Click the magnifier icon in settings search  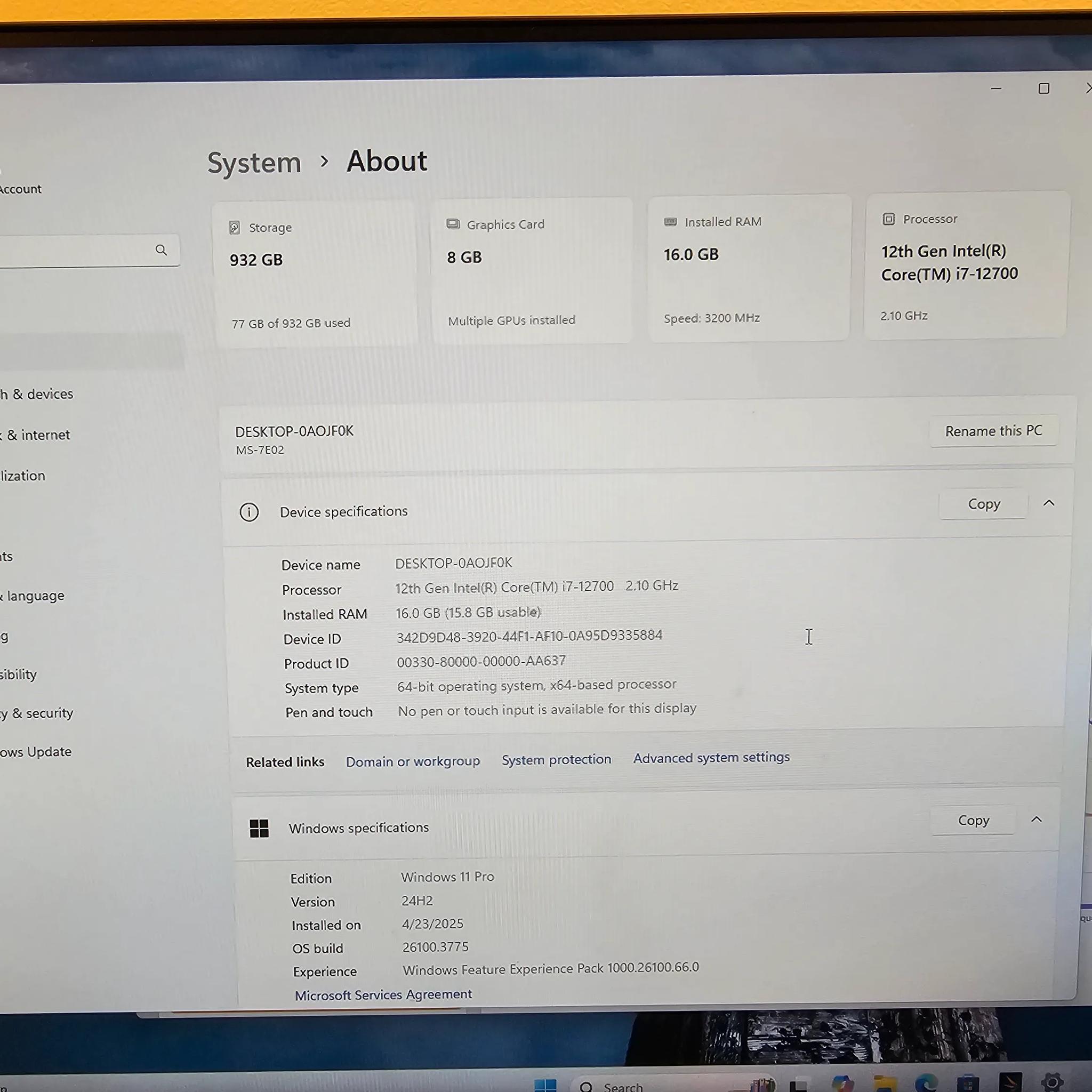(161, 250)
